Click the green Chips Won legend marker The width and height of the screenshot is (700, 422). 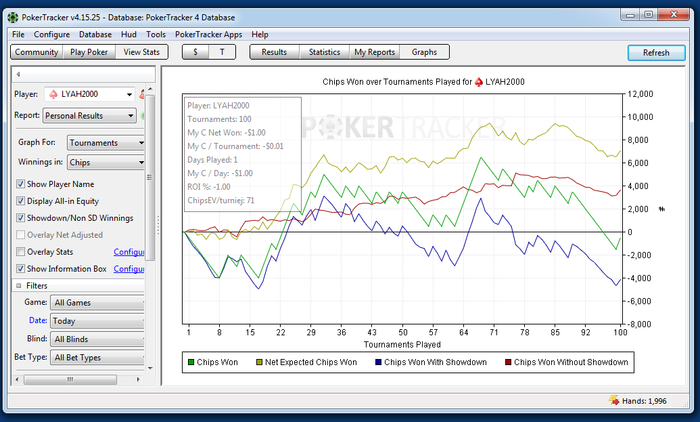pyautogui.click(x=191, y=362)
